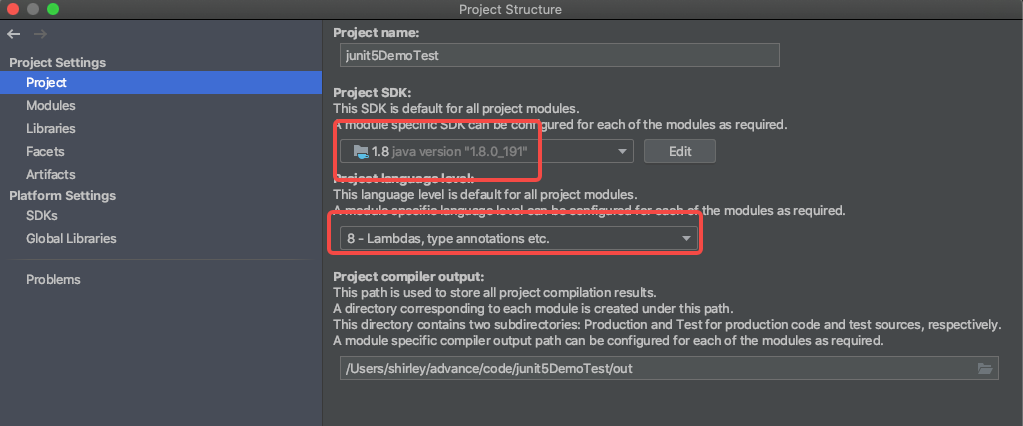The width and height of the screenshot is (1023, 426).
Task: Click the Edit SDK button
Action: point(679,151)
